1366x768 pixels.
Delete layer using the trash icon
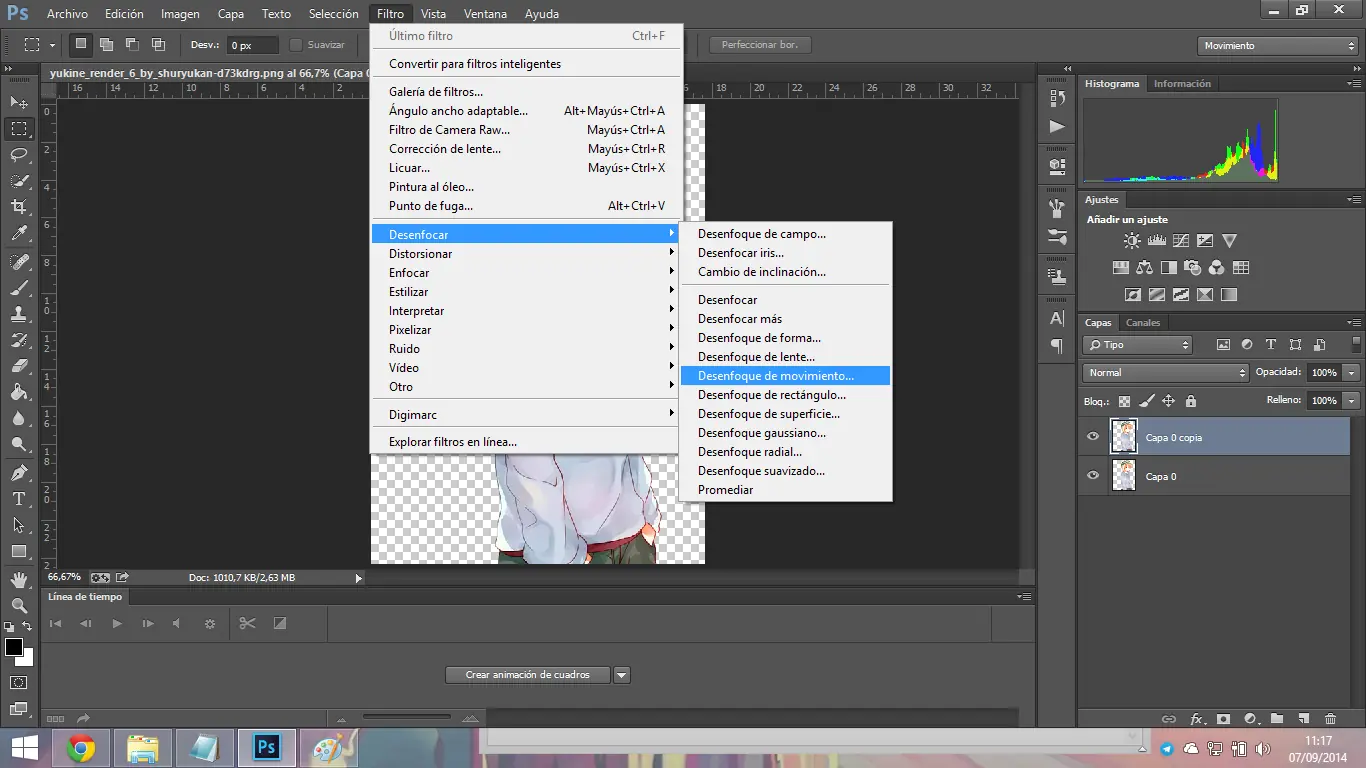tap(1330, 719)
